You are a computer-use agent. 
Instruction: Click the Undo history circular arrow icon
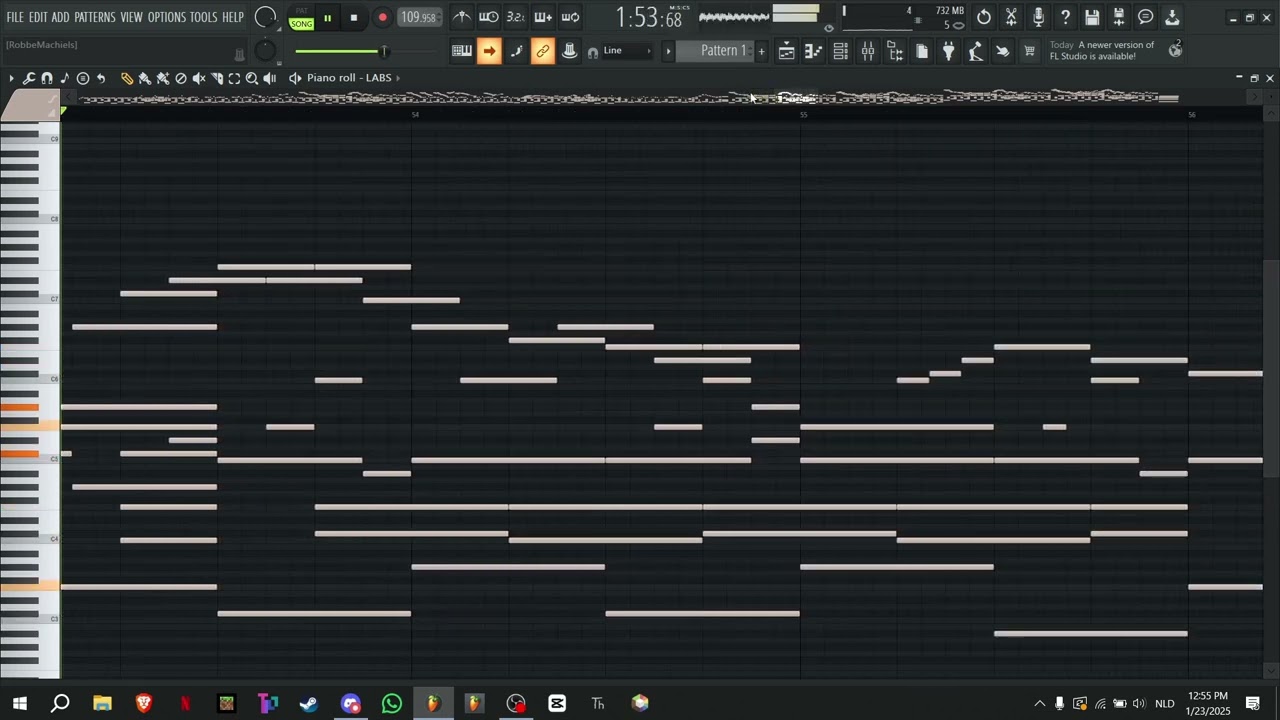pyautogui.click(x=984, y=17)
